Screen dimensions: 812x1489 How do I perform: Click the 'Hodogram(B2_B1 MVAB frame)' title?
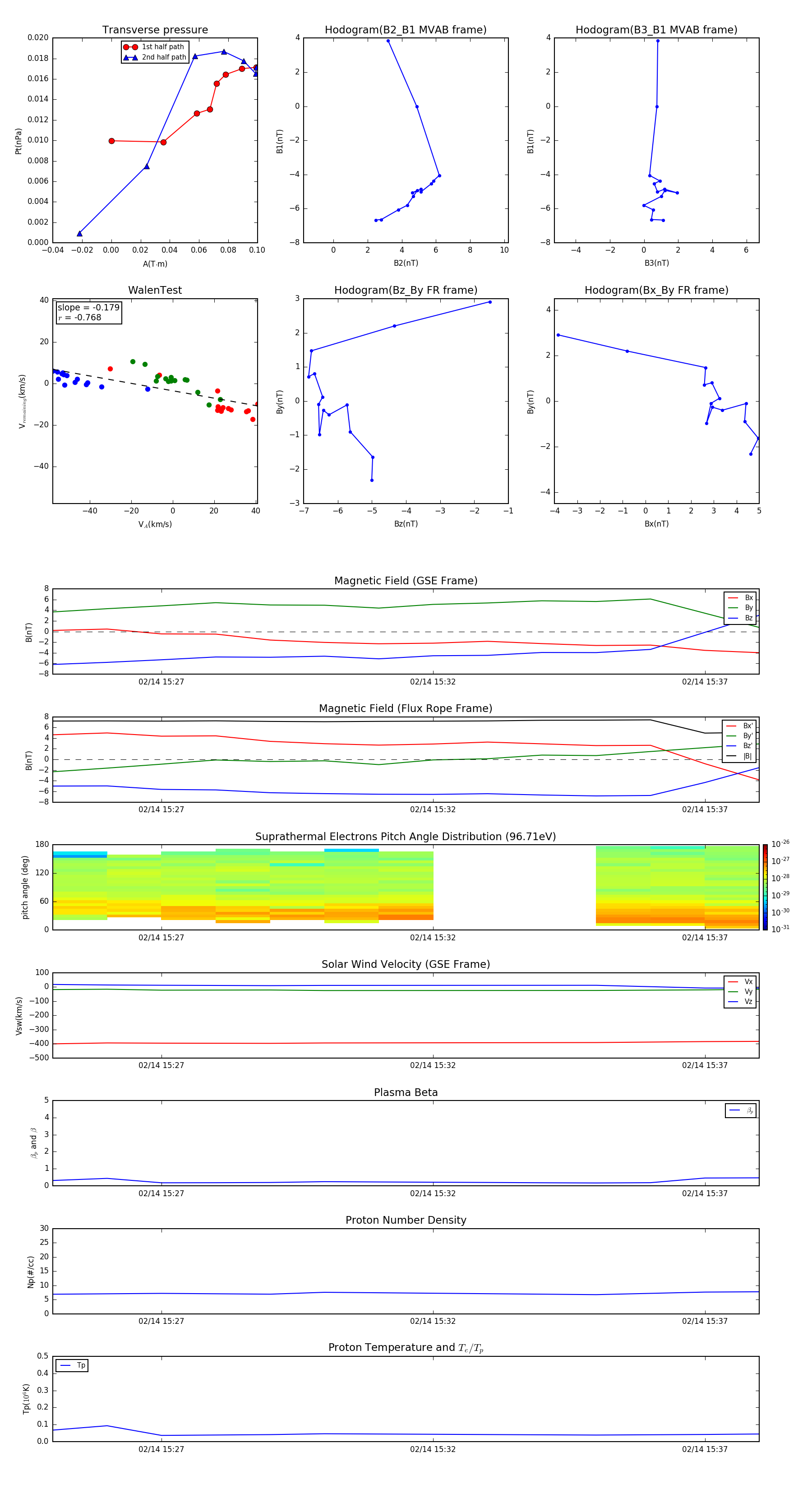tap(406, 30)
